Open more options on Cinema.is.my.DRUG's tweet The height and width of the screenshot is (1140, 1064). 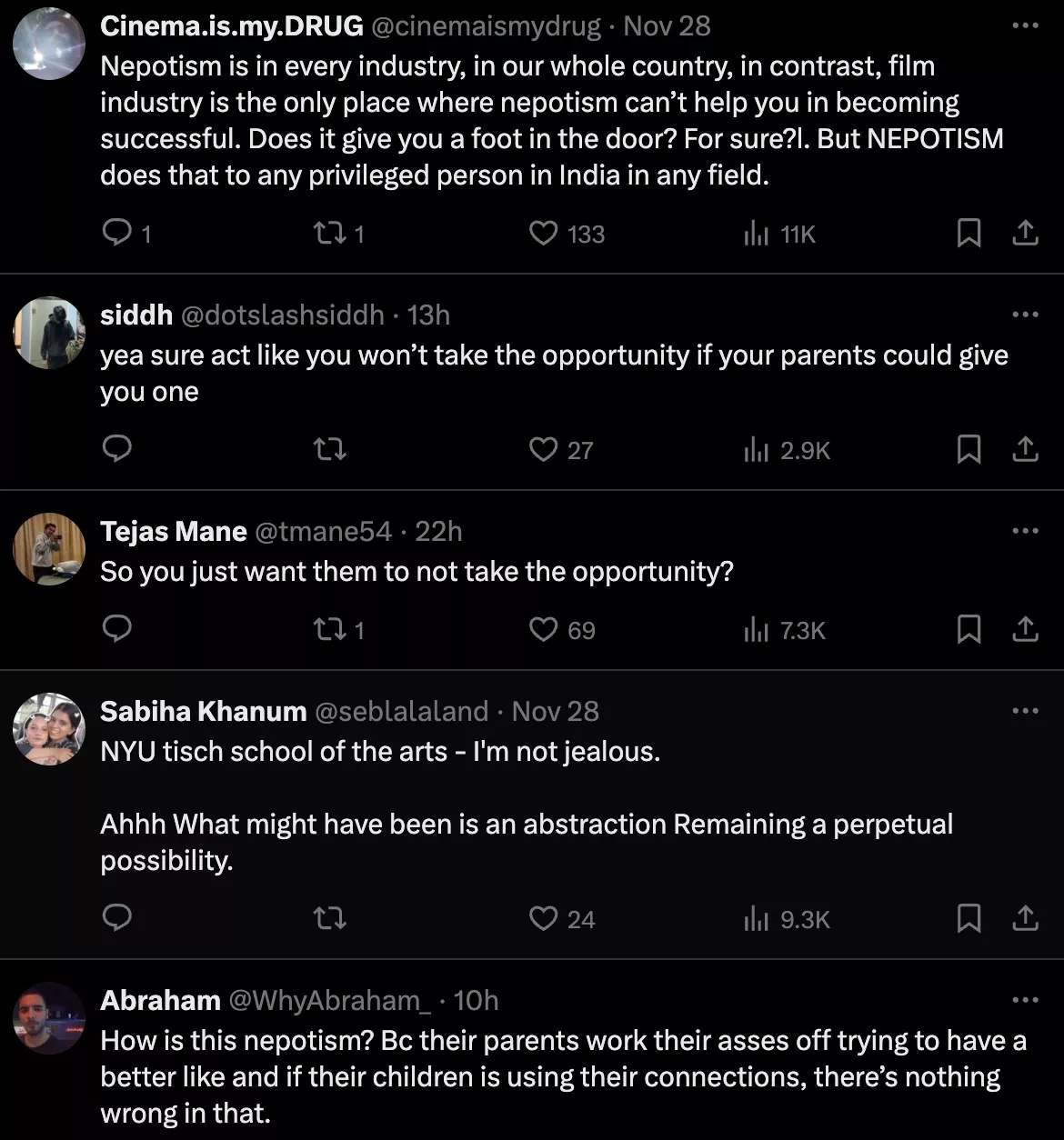[x=1025, y=25]
